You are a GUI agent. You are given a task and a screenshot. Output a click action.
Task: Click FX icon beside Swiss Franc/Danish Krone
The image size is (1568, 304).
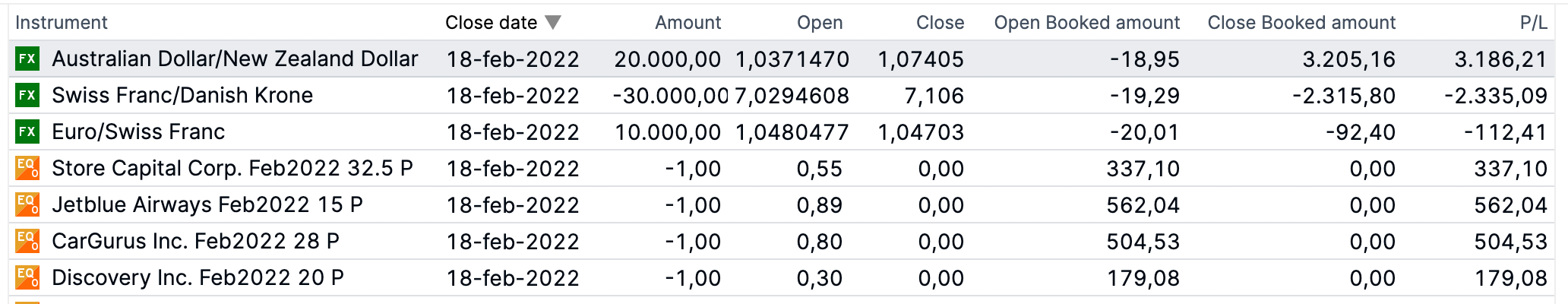pyautogui.click(x=27, y=95)
